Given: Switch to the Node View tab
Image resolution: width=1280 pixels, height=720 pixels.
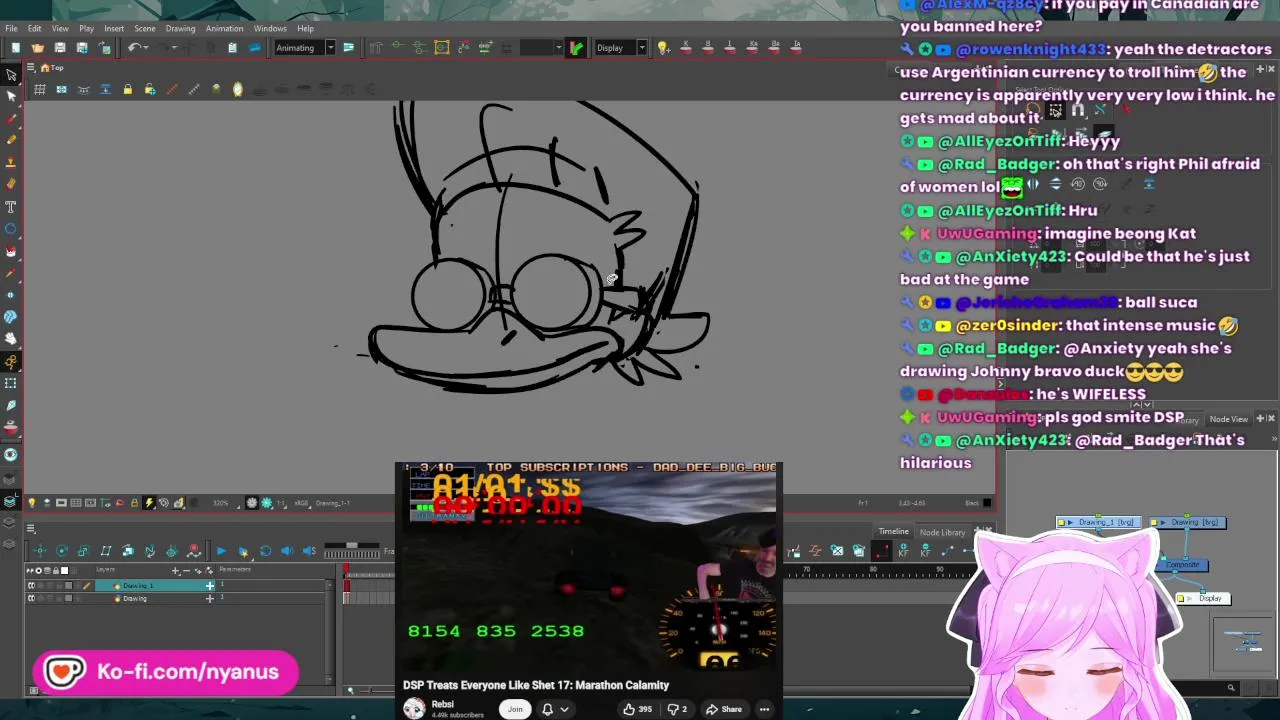Looking at the screenshot, I should coord(1228,419).
